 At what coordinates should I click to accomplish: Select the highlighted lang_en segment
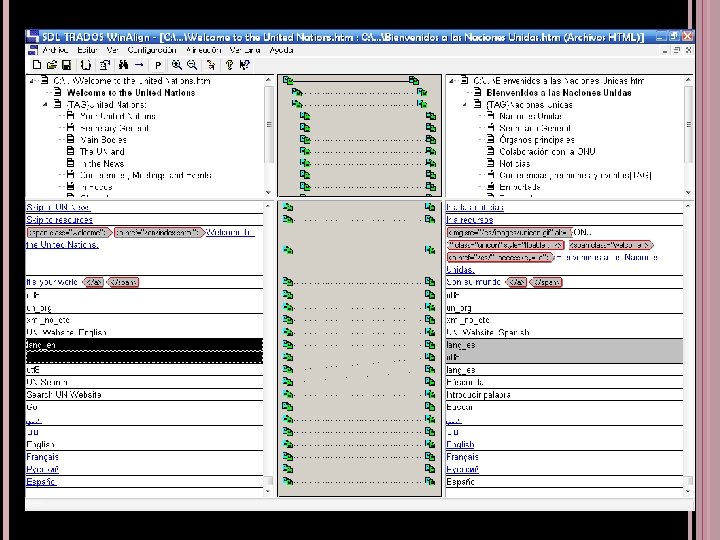tap(144, 345)
